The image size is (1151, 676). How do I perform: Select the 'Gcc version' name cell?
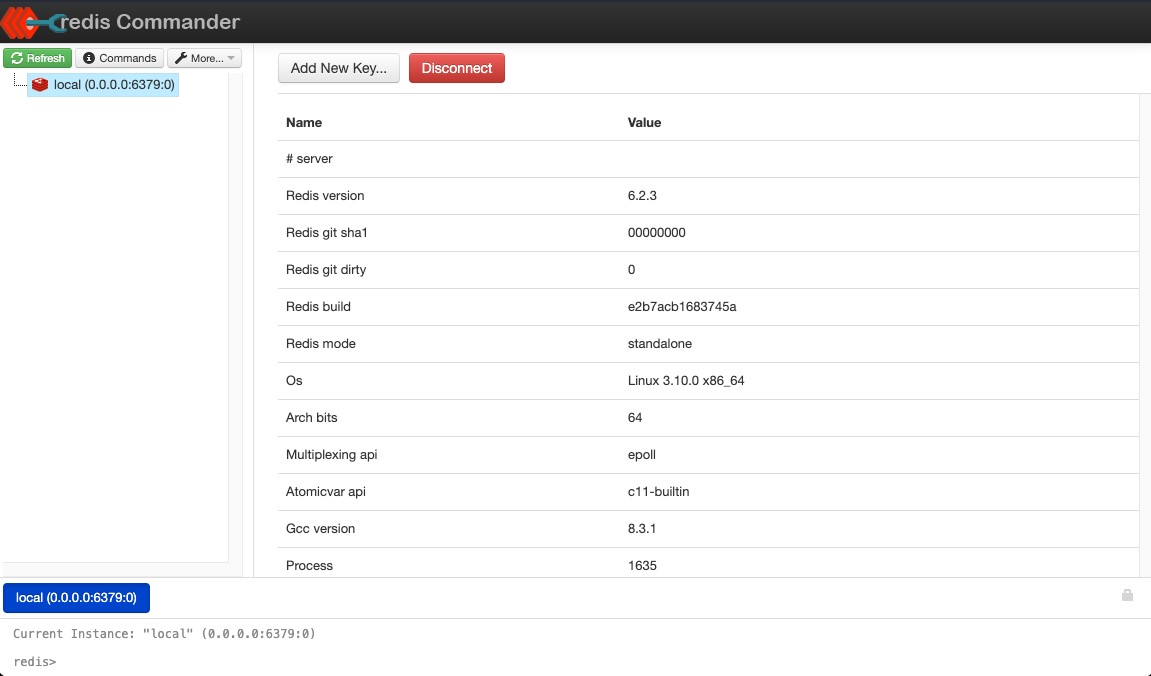(x=320, y=528)
